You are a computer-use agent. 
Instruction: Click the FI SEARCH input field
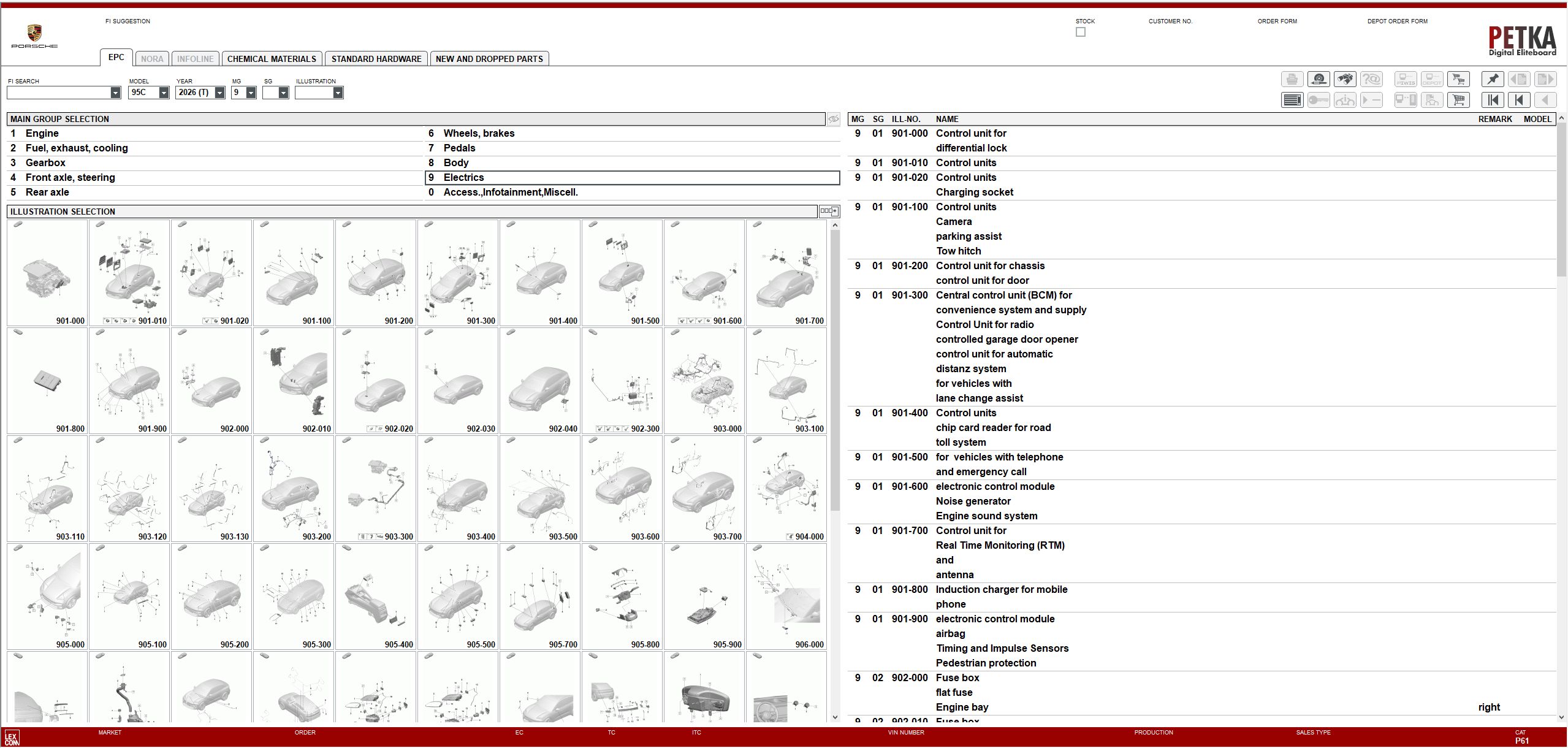point(58,93)
